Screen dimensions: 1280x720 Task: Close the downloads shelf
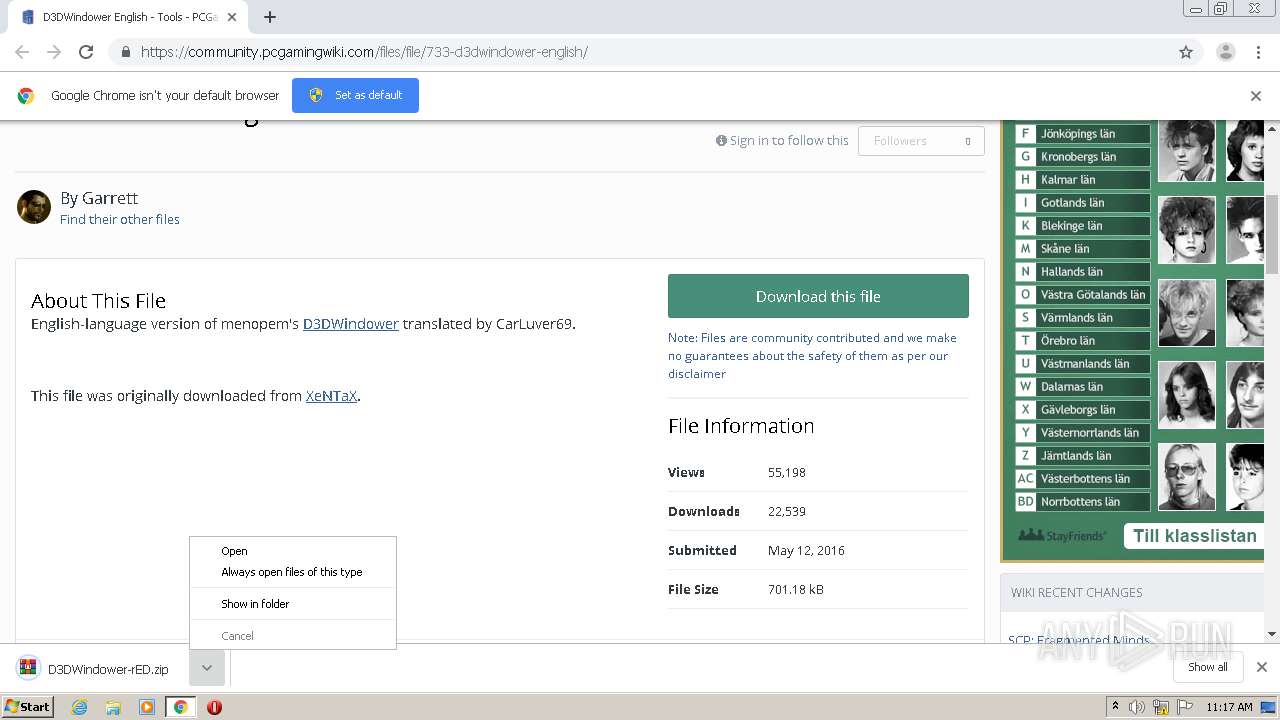pos(1261,667)
